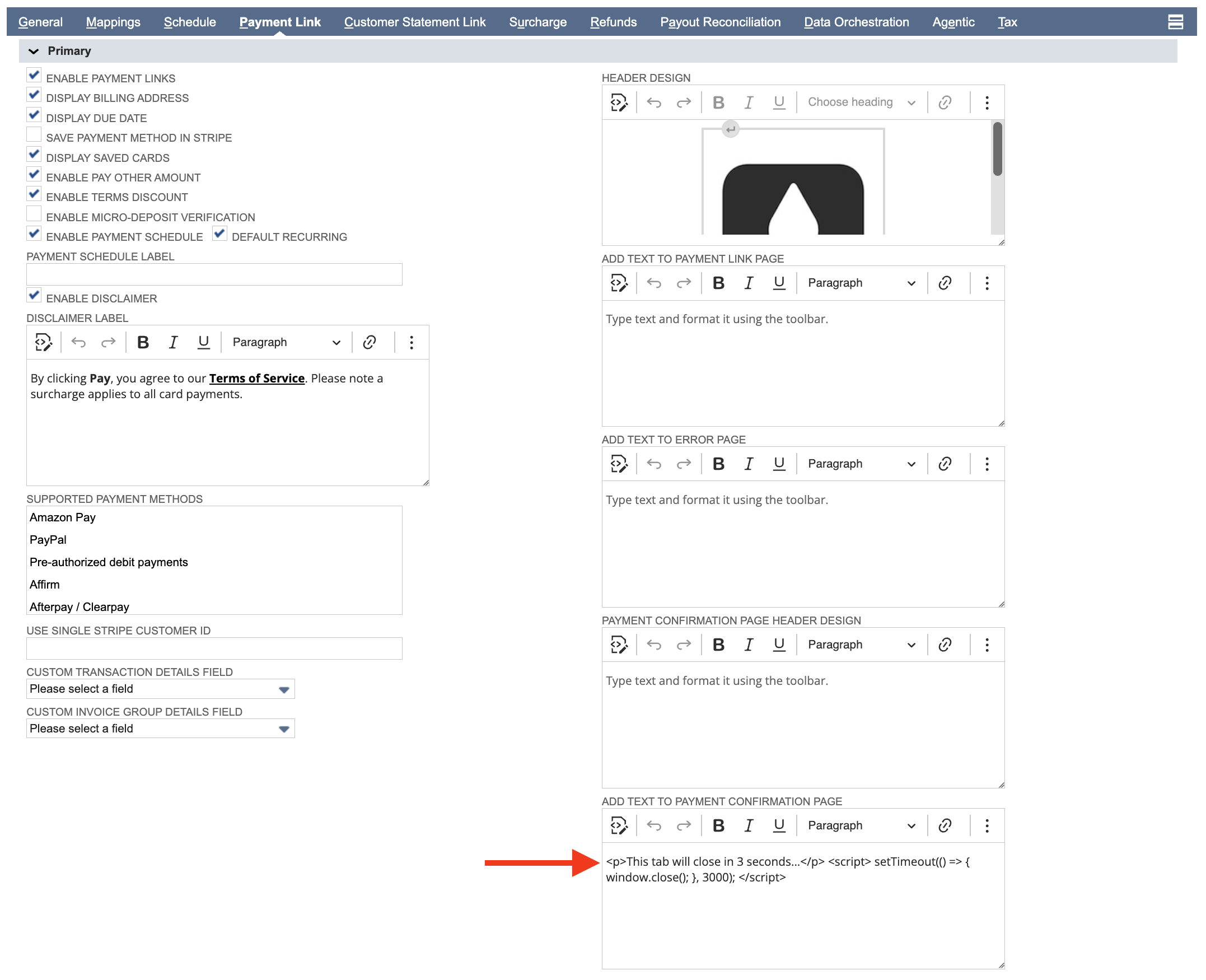The width and height of the screenshot is (1206, 980).
Task: Uncheck Enable Disclaimer
Action: pos(34,295)
